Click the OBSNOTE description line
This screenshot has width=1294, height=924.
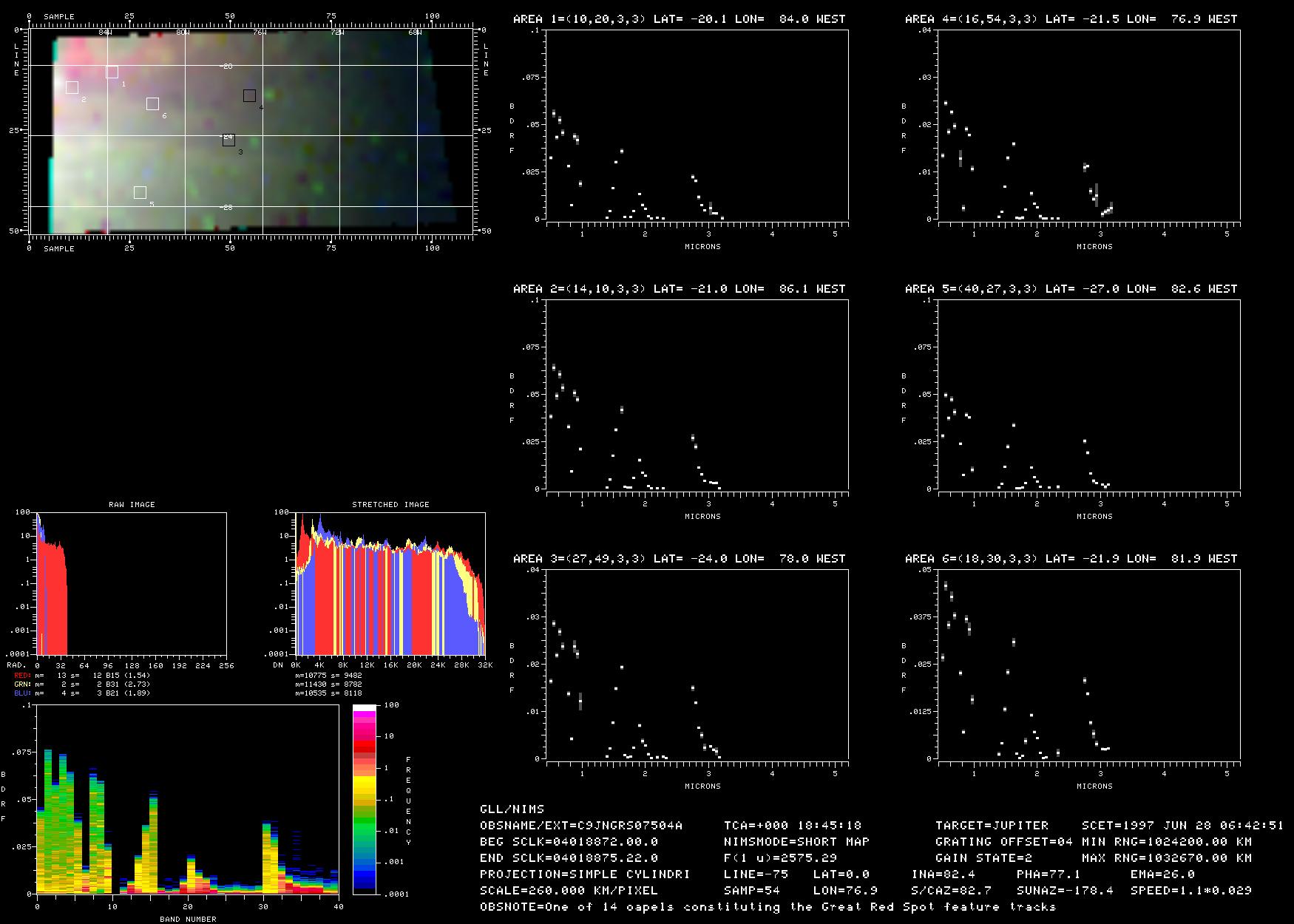point(768,906)
